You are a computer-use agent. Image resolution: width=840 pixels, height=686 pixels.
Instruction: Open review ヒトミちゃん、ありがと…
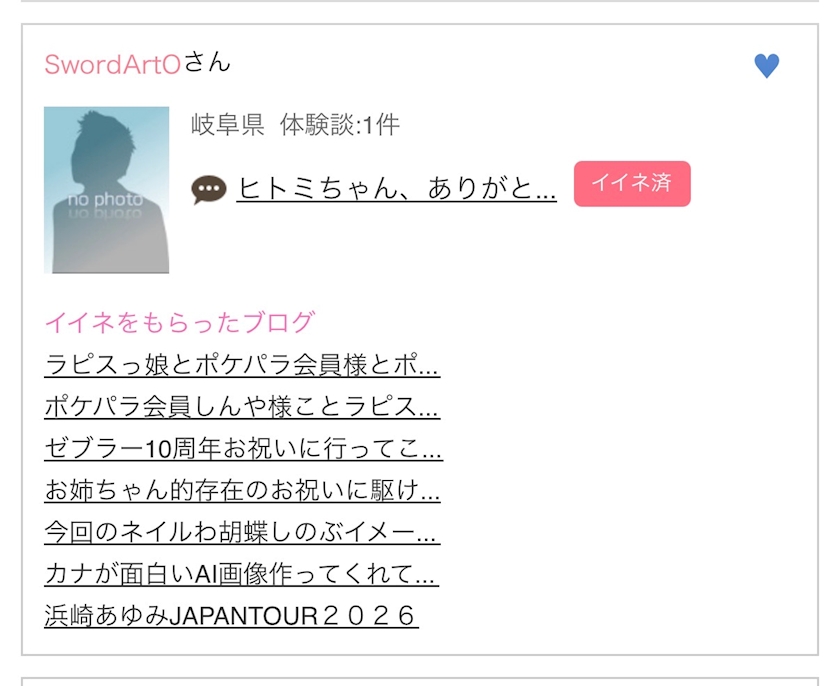click(396, 188)
